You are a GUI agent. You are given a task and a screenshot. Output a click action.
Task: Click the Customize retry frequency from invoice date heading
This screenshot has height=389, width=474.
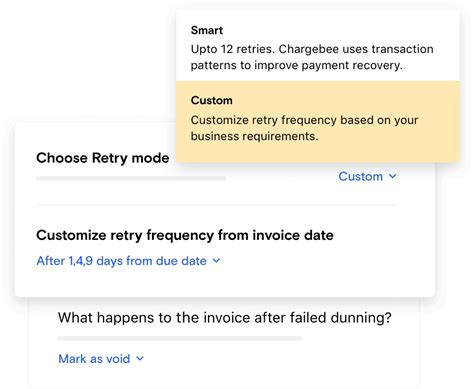185,235
